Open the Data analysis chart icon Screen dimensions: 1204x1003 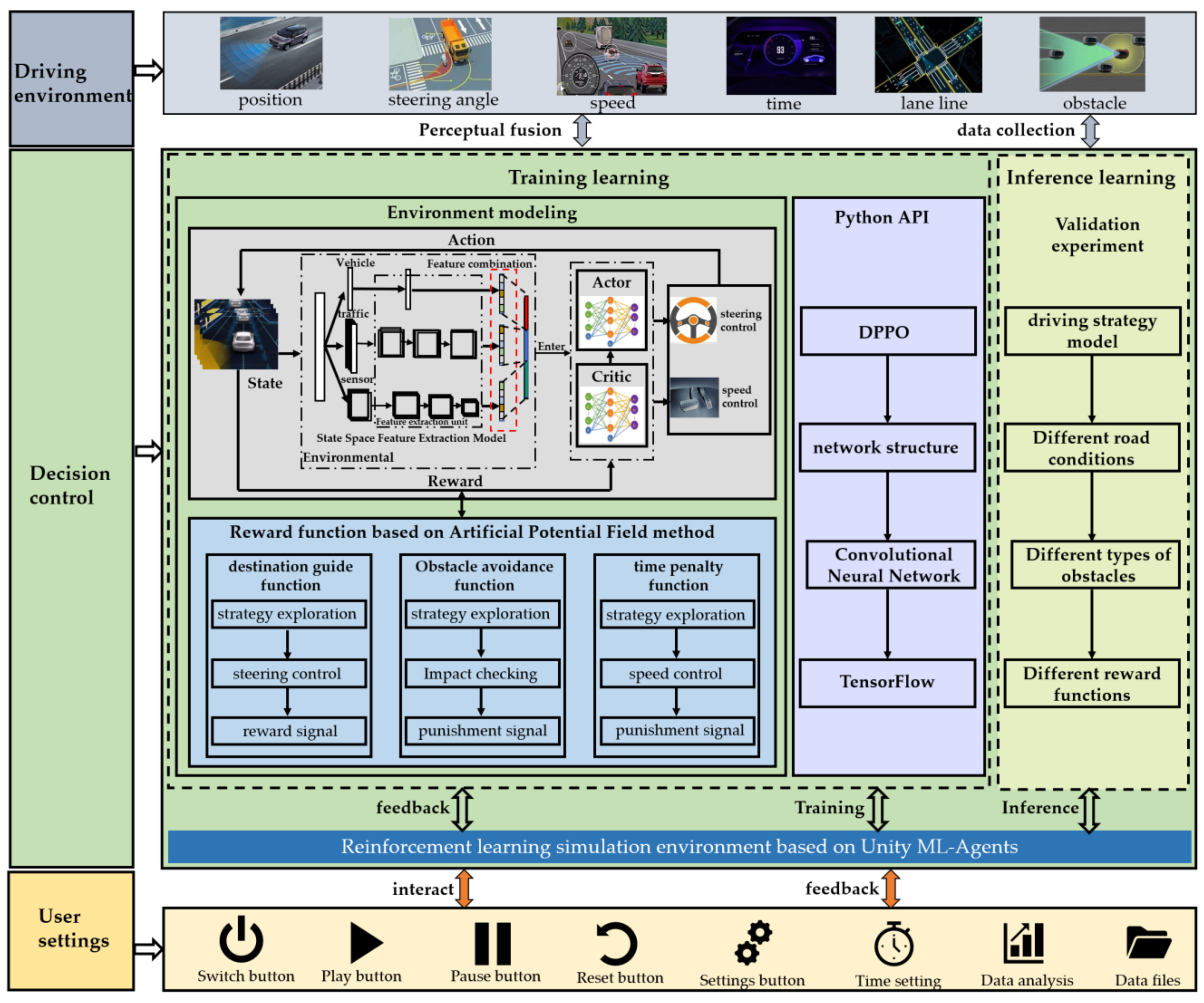[1023, 943]
